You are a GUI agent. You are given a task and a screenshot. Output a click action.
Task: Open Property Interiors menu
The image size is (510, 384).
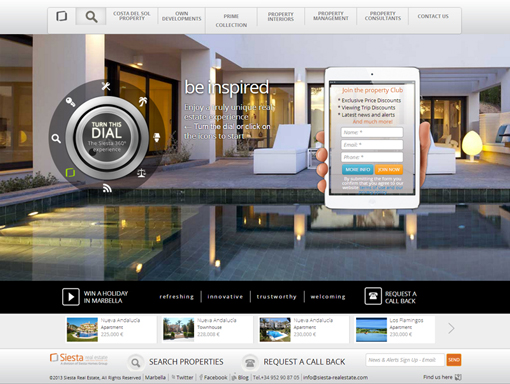(x=281, y=16)
